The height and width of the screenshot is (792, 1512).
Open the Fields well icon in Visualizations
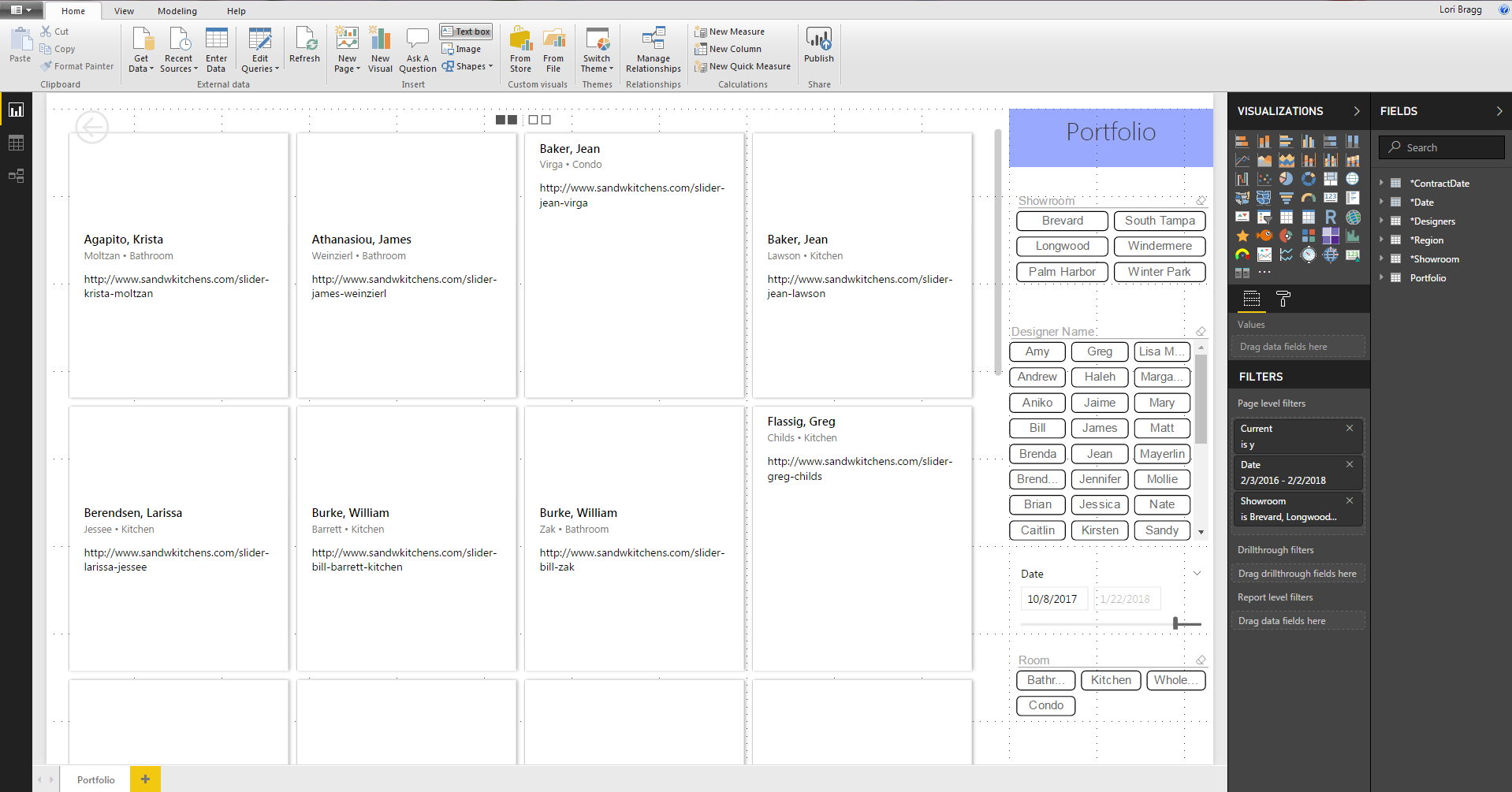(x=1252, y=299)
